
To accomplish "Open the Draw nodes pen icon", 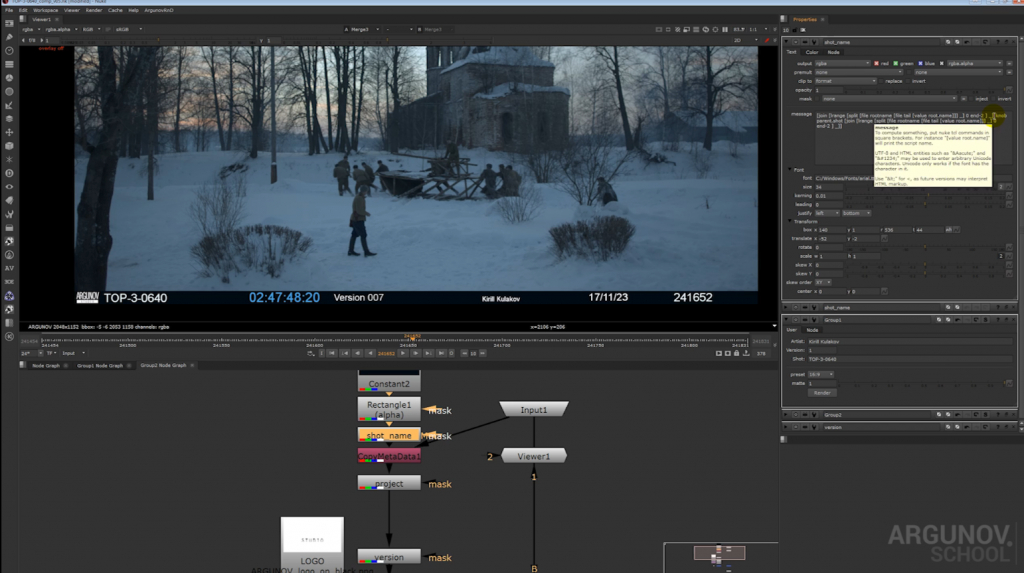I will [x=9, y=37].
